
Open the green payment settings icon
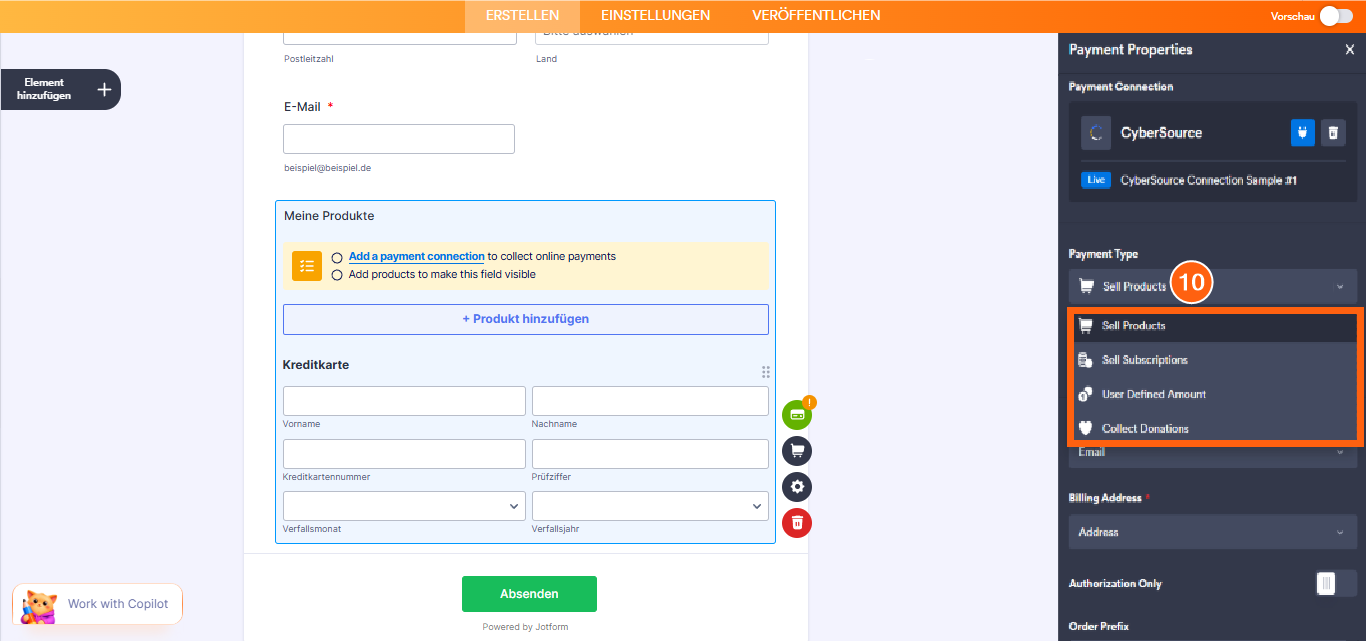797,414
